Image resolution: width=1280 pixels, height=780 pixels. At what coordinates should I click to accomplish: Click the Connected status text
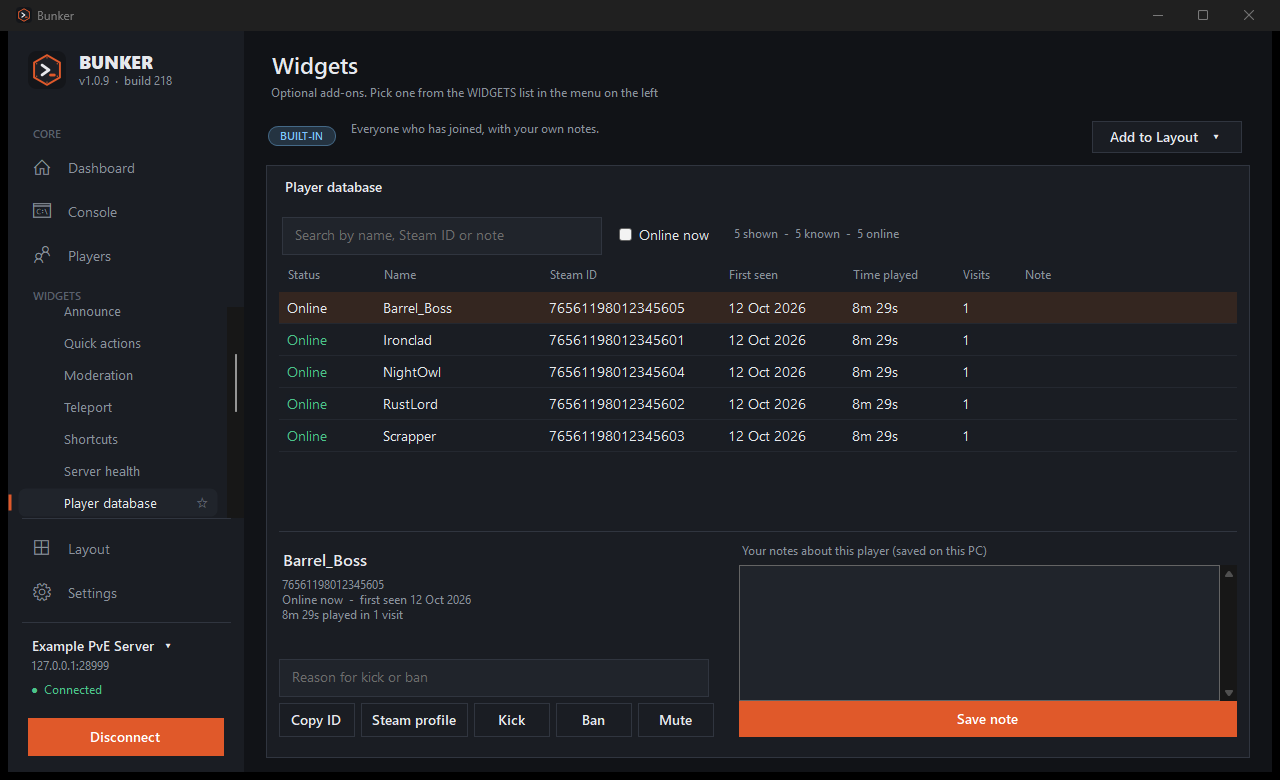click(x=73, y=690)
